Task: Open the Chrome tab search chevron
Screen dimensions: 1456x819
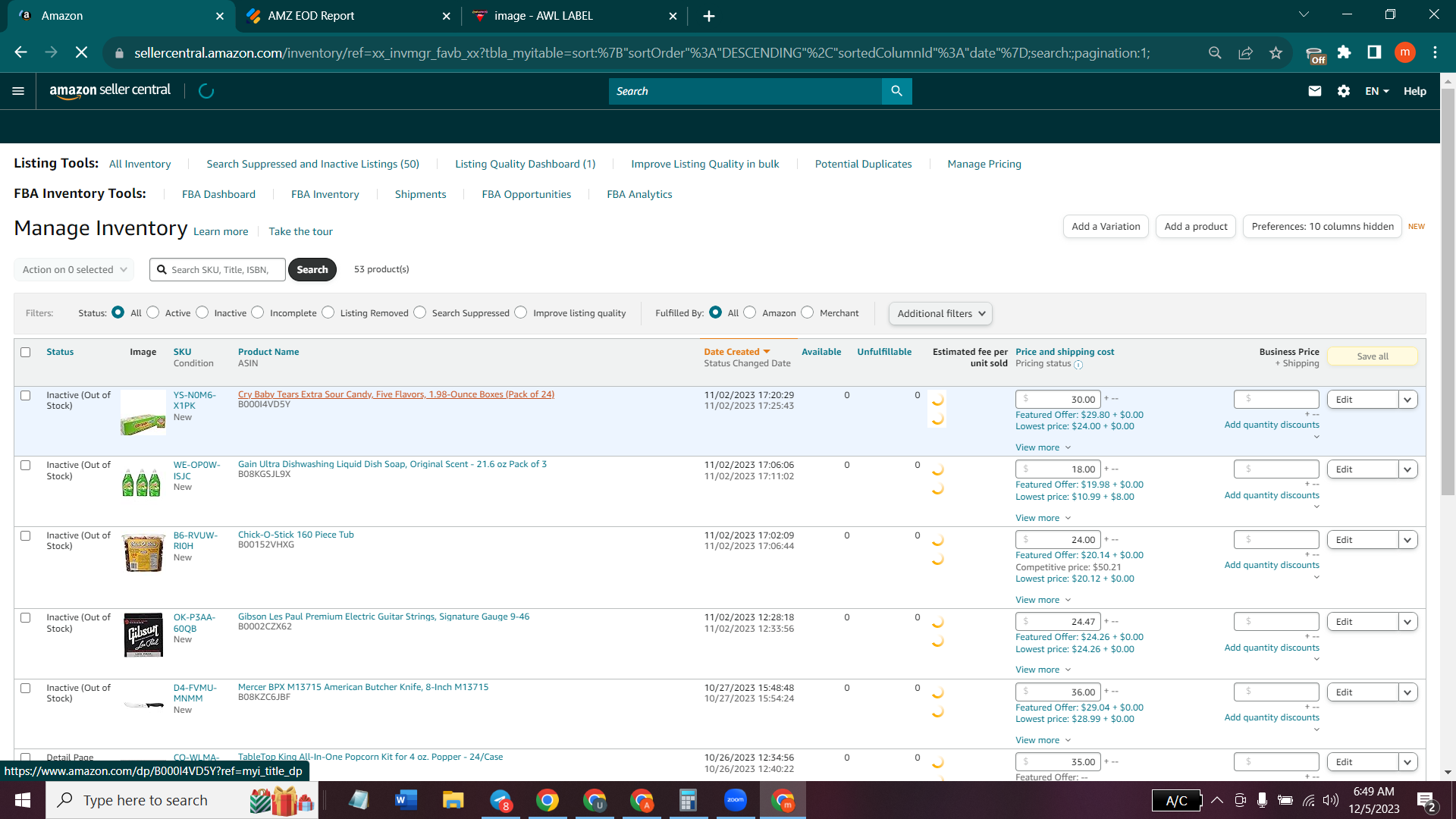Action: coord(1304,14)
